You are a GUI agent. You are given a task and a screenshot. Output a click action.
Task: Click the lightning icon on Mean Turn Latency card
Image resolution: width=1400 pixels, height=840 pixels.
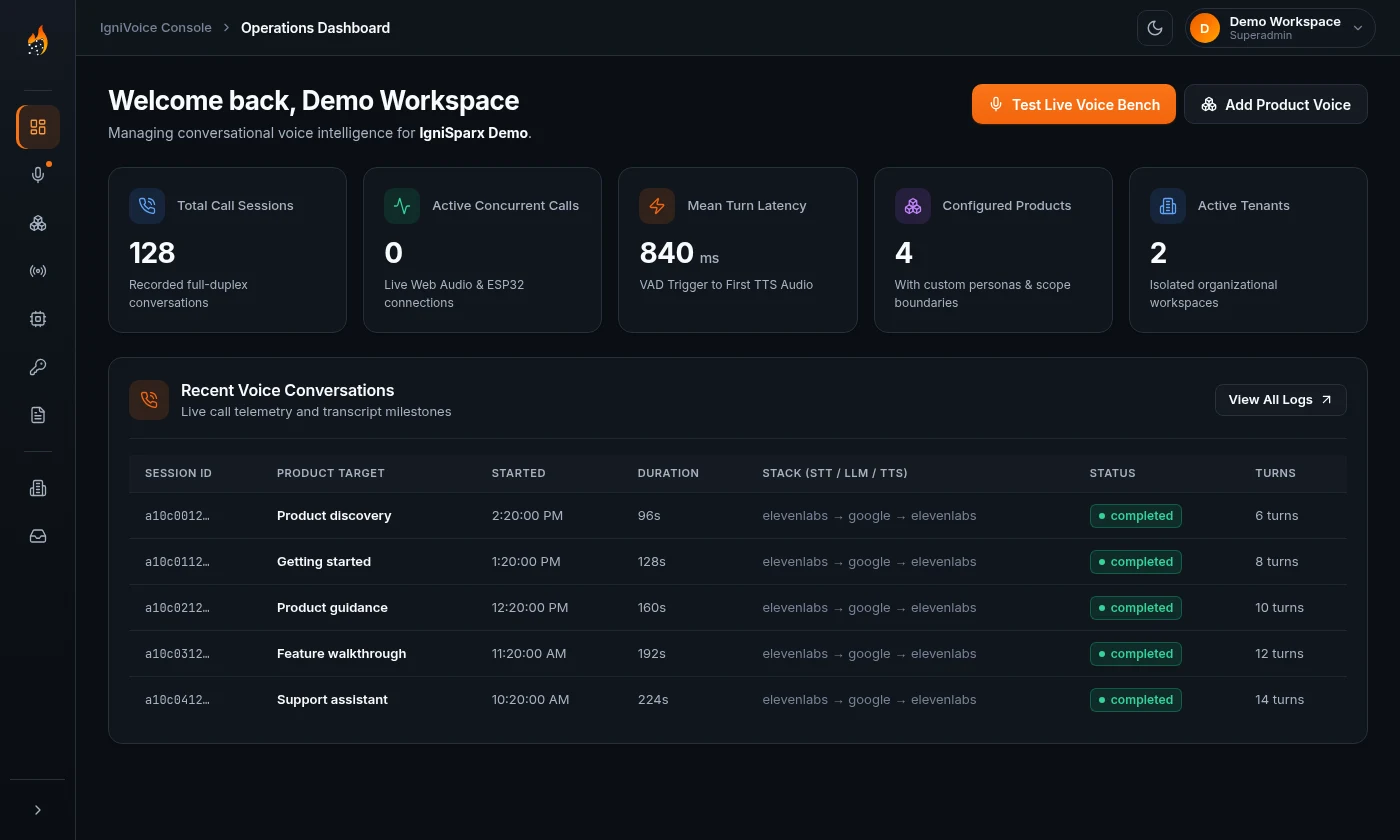click(657, 206)
